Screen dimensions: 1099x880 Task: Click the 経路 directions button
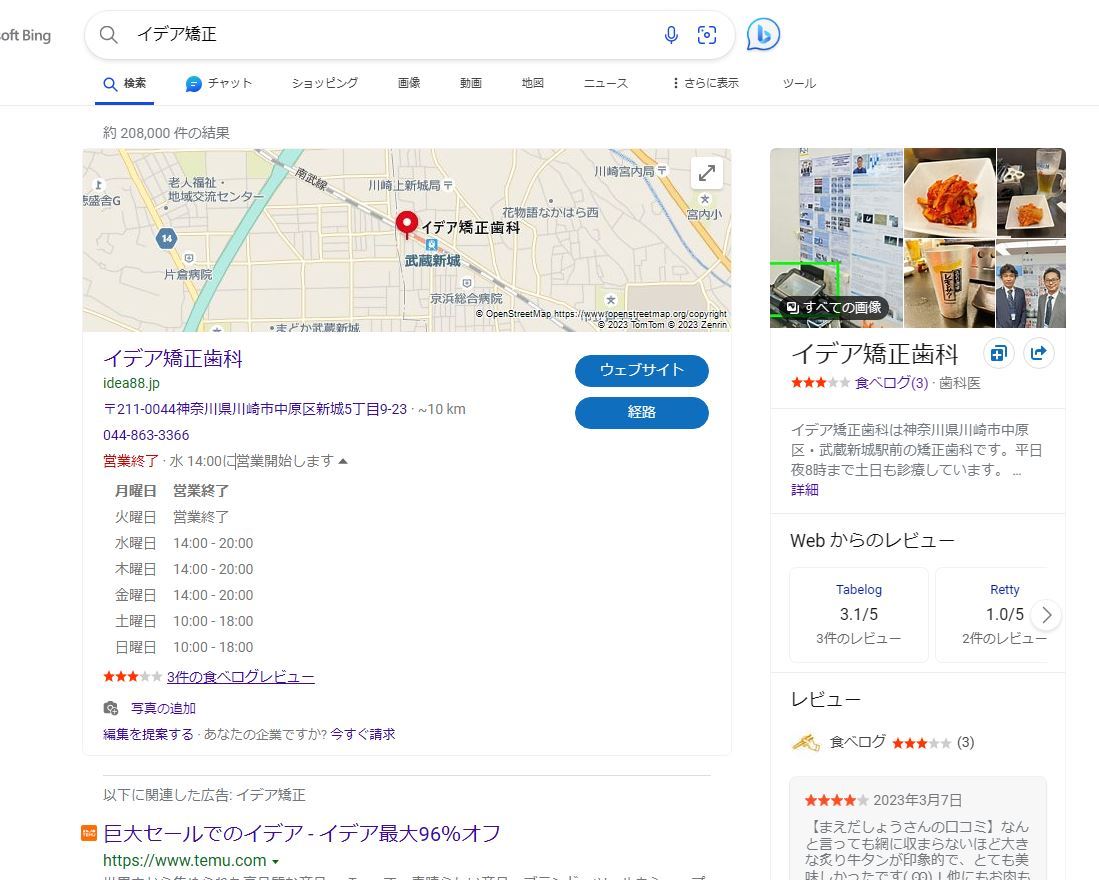click(641, 413)
